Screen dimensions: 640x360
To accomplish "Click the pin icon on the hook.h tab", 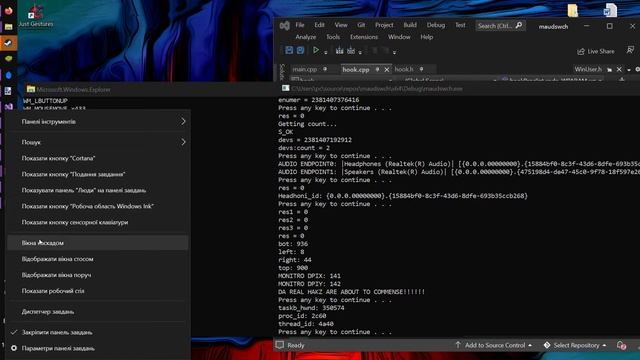I will (x=421, y=69).
